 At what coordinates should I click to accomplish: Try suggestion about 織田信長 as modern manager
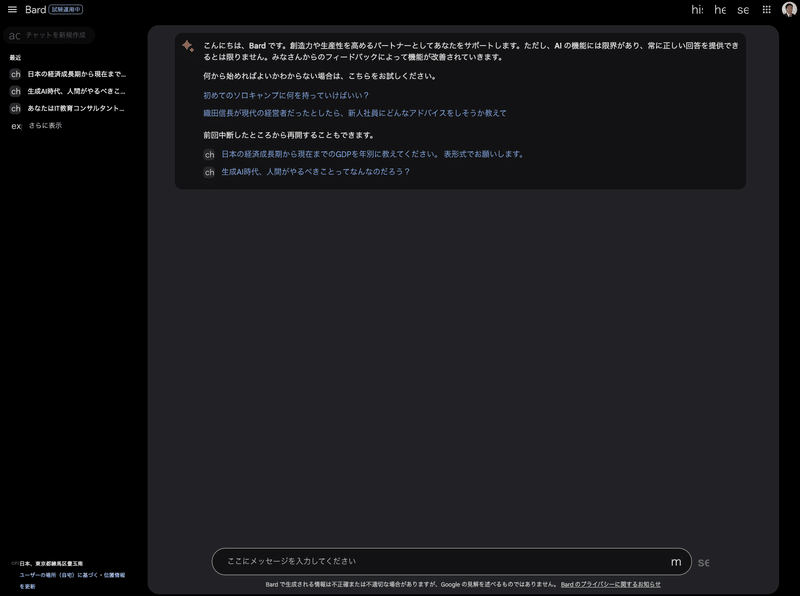(x=355, y=113)
